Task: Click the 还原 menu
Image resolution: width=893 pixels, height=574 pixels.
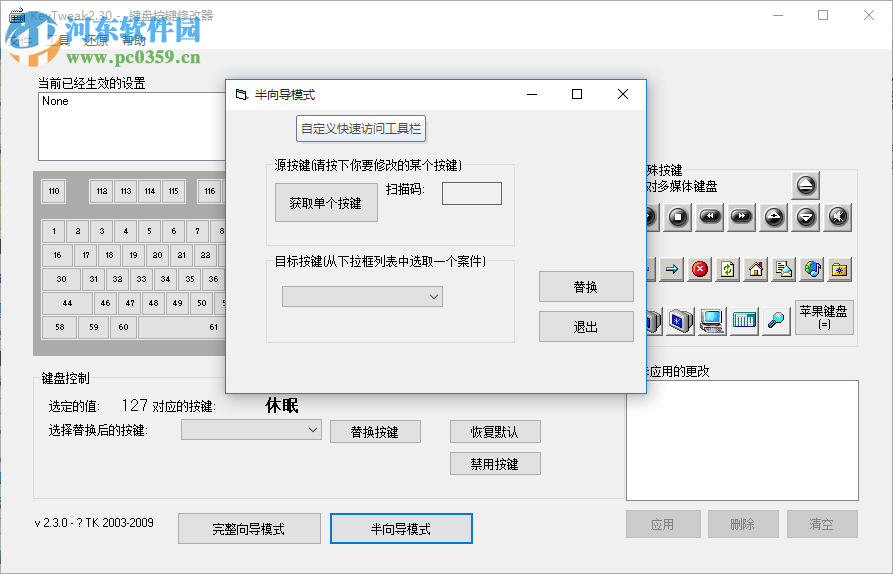Action: (96, 40)
